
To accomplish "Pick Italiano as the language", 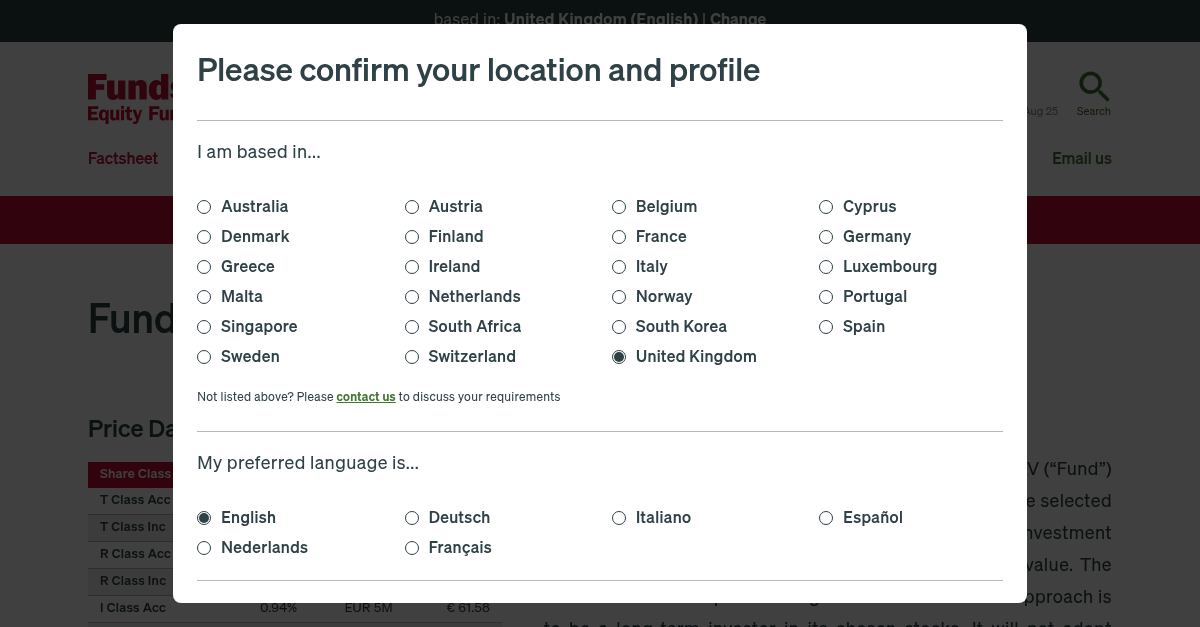I will pyautogui.click(x=619, y=518).
